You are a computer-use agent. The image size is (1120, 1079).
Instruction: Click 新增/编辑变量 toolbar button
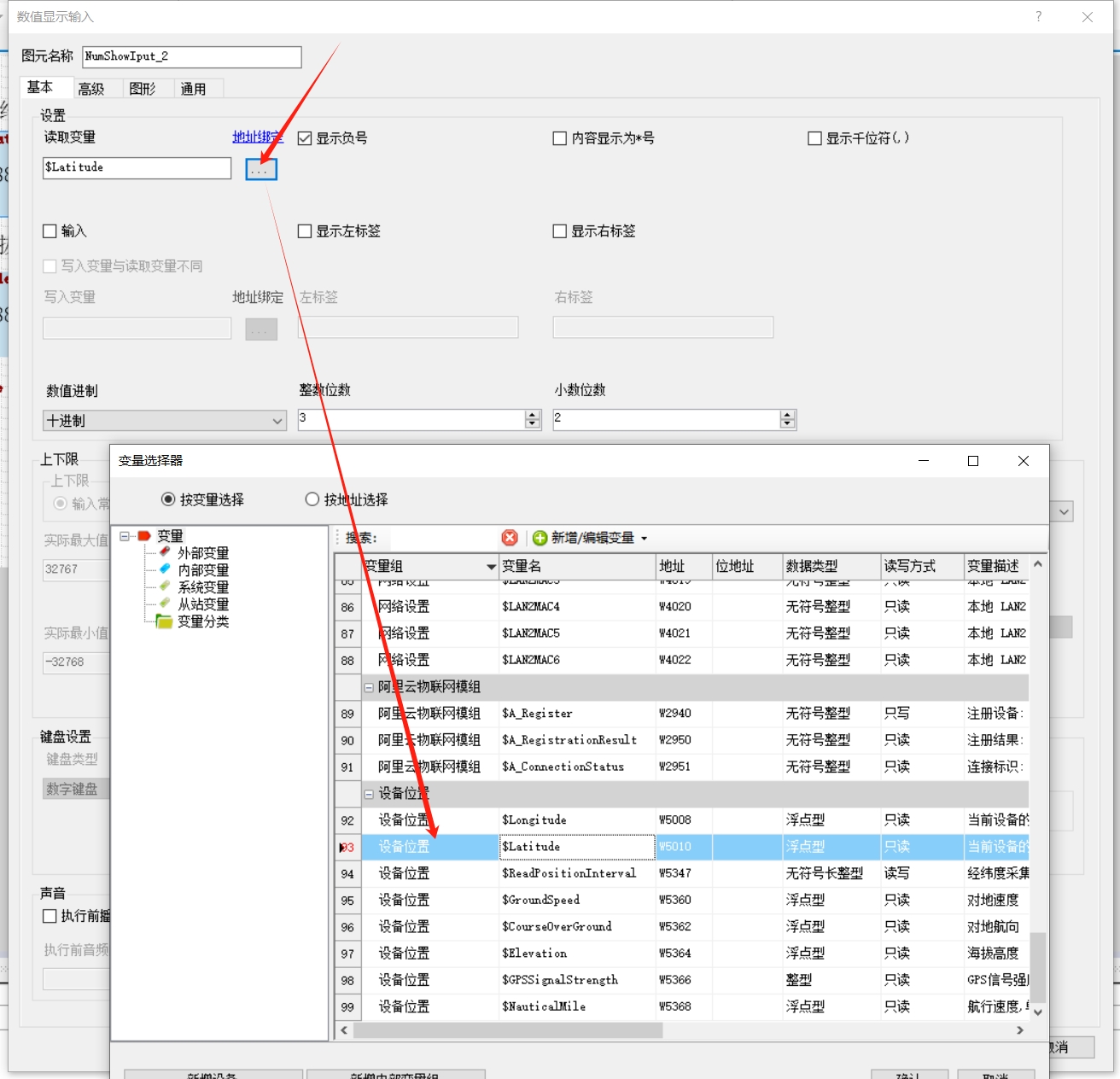591,538
